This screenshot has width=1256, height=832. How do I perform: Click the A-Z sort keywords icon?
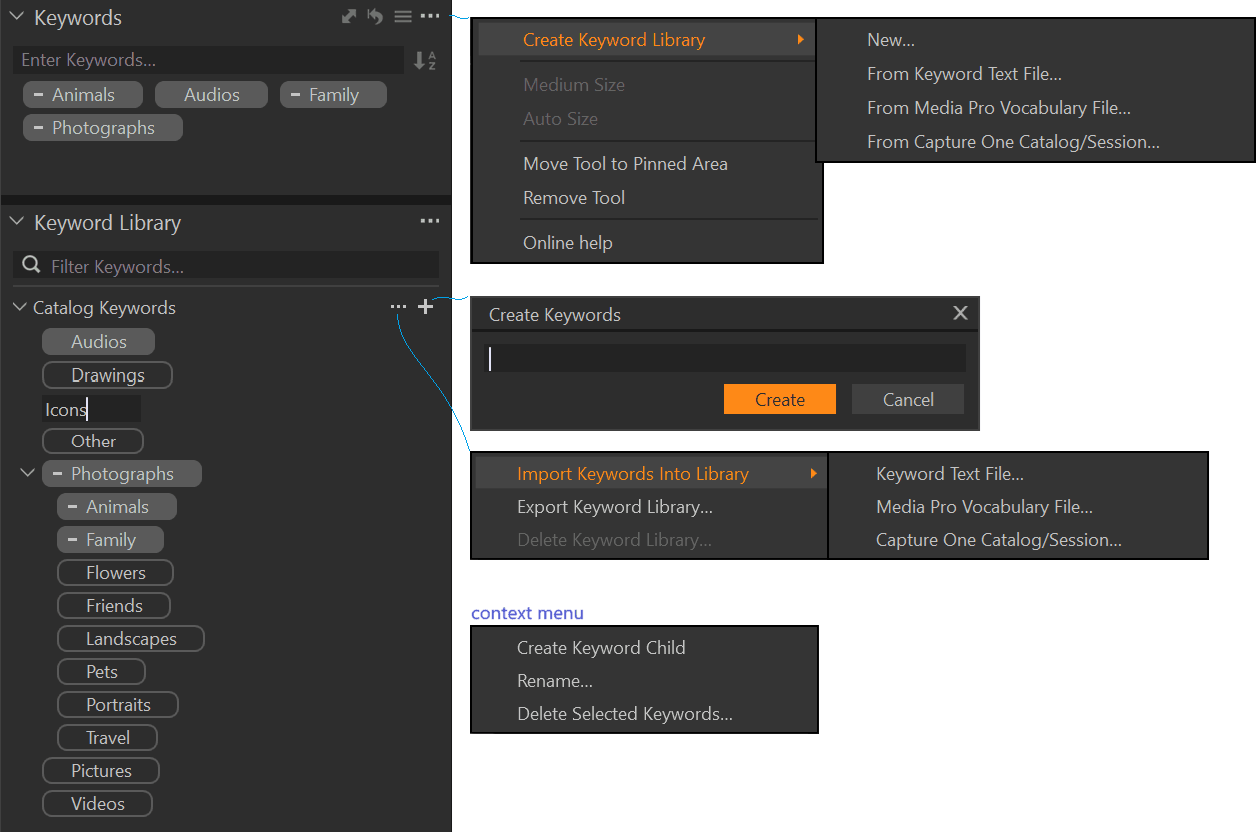pyautogui.click(x=425, y=61)
